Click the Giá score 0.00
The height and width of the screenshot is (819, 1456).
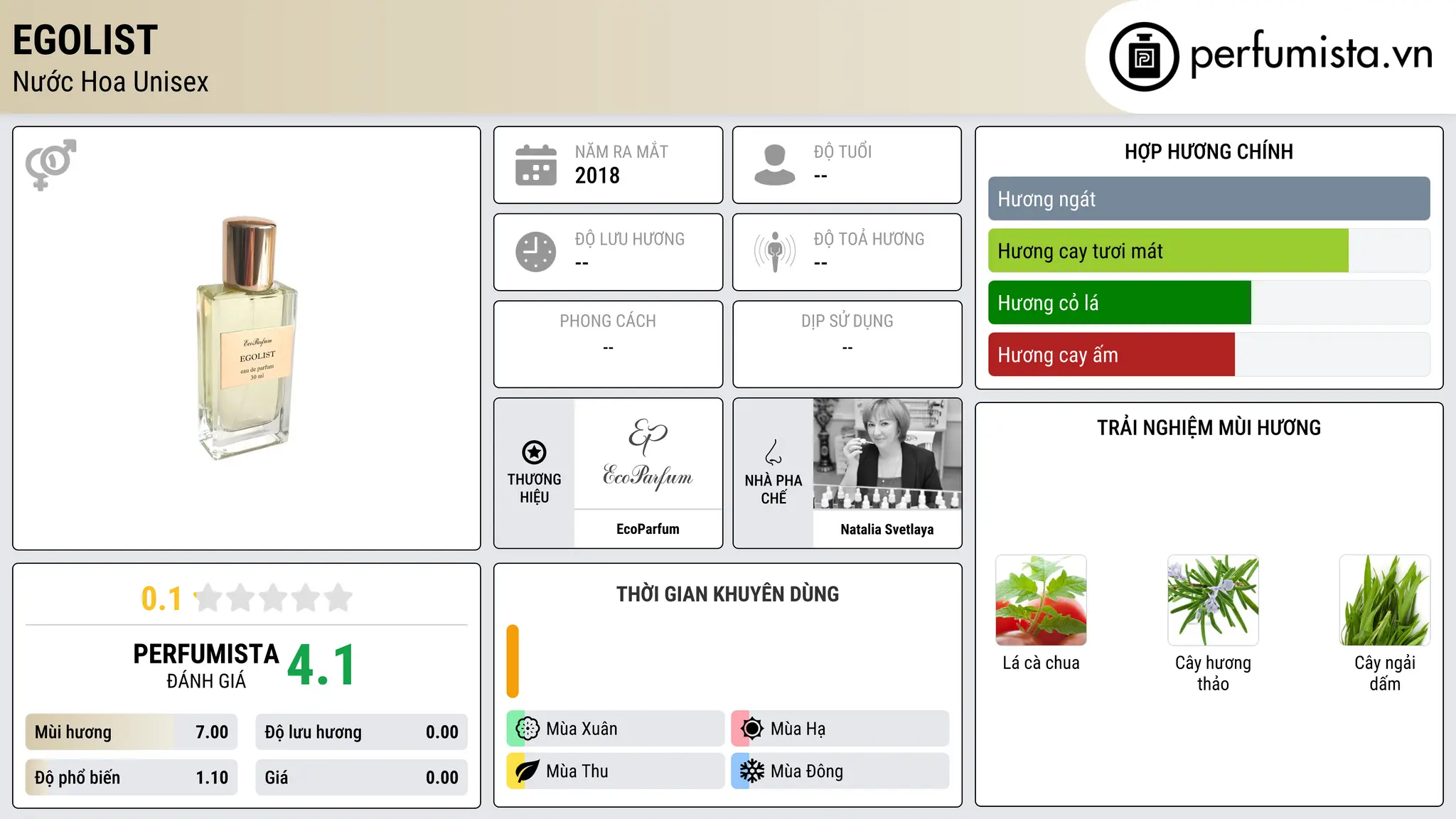click(361, 778)
